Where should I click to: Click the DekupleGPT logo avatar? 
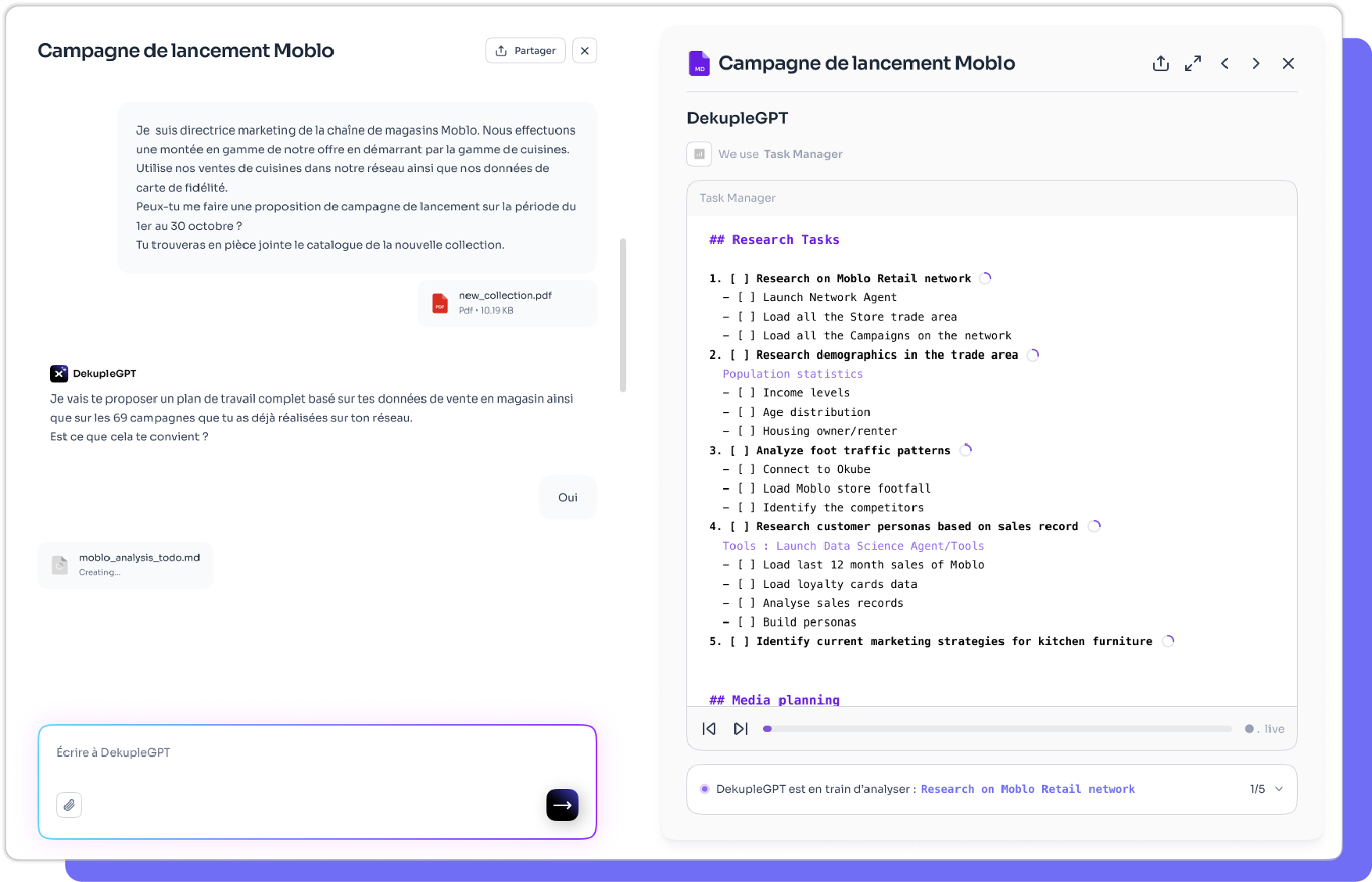pyautogui.click(x=59, y=374)
